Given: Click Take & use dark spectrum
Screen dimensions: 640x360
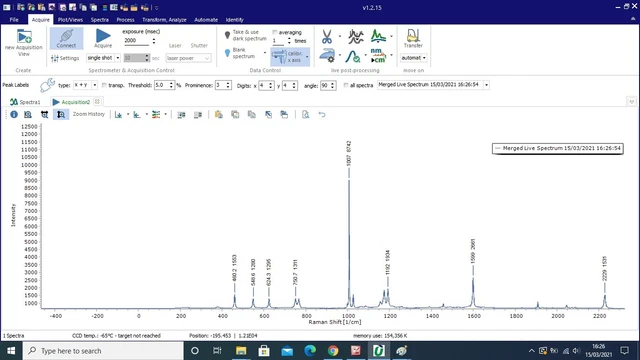Looking at the screenshot, I should pos(245,36).
